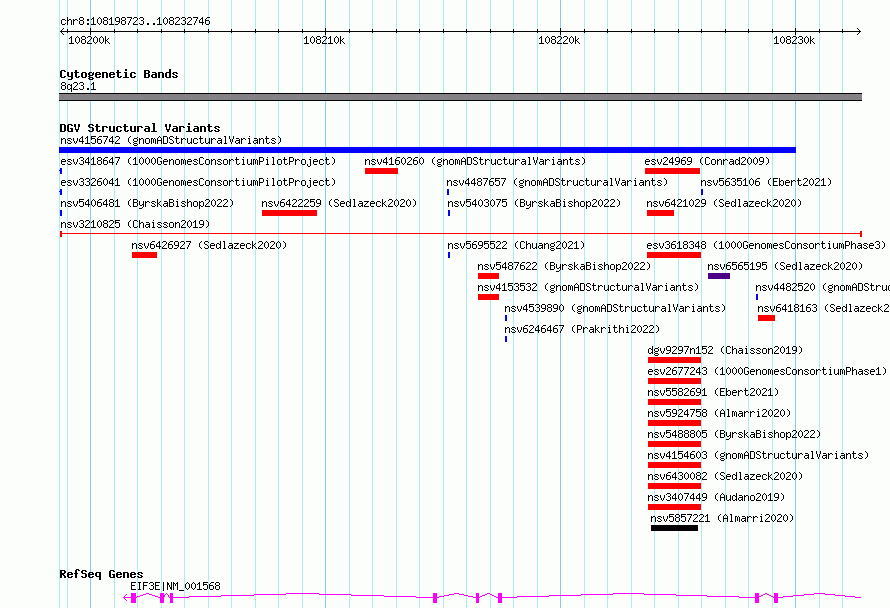Click nsv5487622 red variant bar

click(x=488, y=276)
